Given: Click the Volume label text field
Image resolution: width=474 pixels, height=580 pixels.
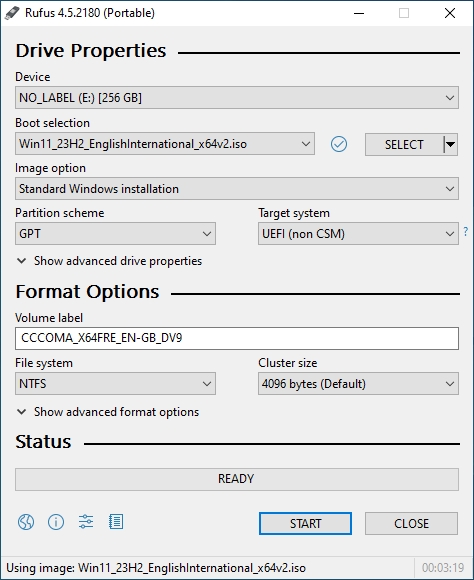Looking at the screenshot, I should (237, 338).
